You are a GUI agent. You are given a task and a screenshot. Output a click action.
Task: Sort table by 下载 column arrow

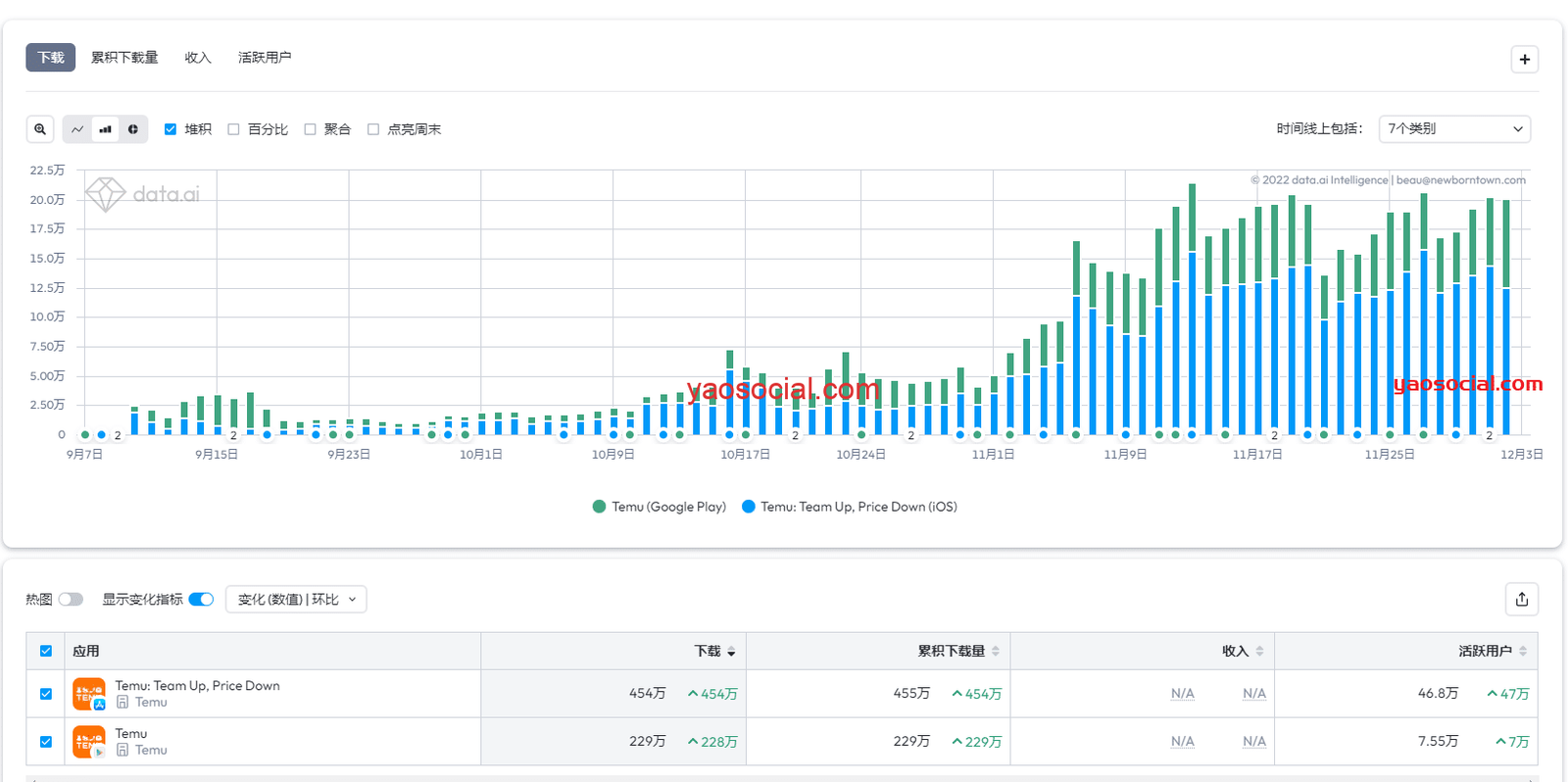(x=731, y=652)
